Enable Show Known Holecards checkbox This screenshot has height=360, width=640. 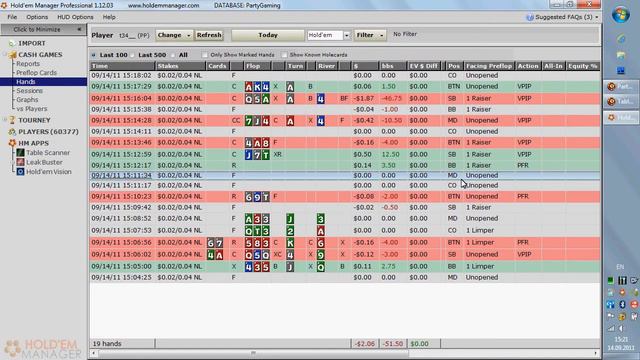(x=284, y=55)
